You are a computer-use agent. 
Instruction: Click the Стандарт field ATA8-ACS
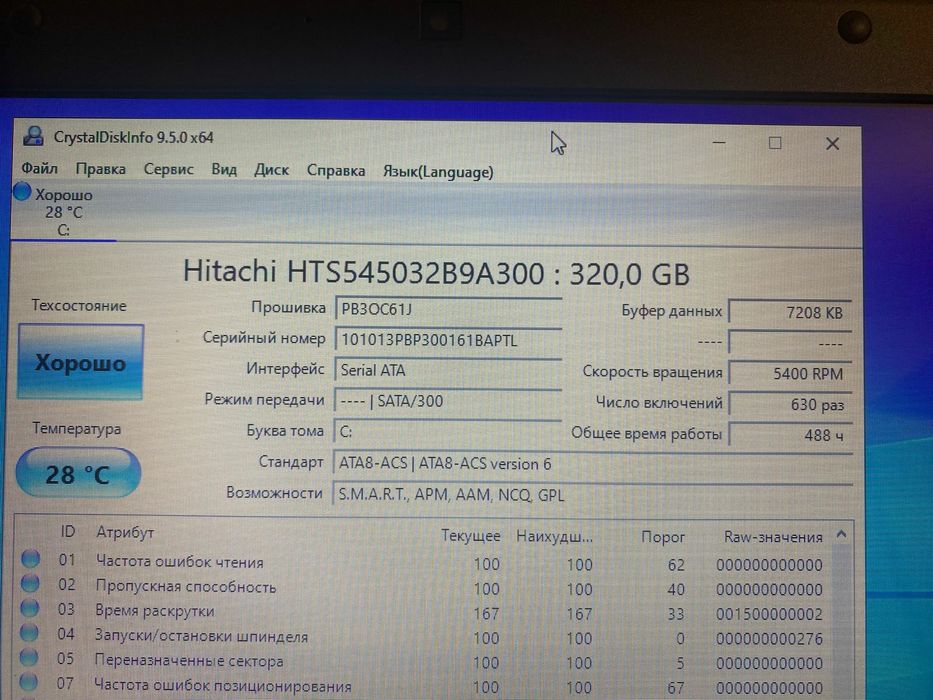[593, 463]
